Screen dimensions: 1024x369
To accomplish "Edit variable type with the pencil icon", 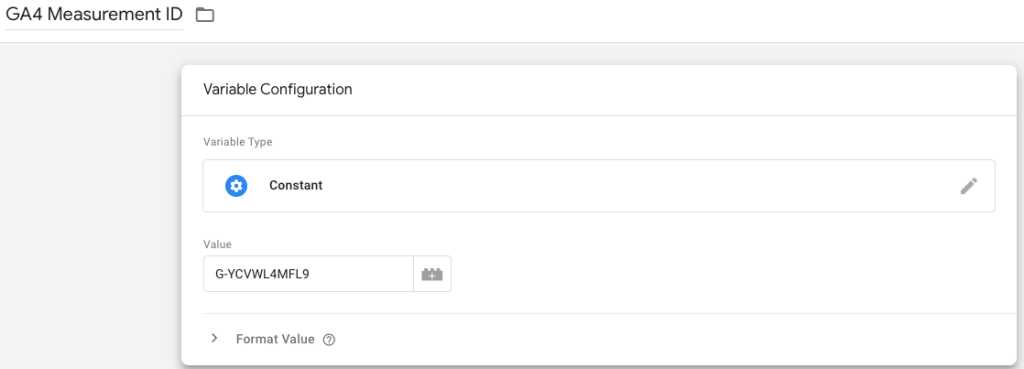I will (x=968, y=185).
